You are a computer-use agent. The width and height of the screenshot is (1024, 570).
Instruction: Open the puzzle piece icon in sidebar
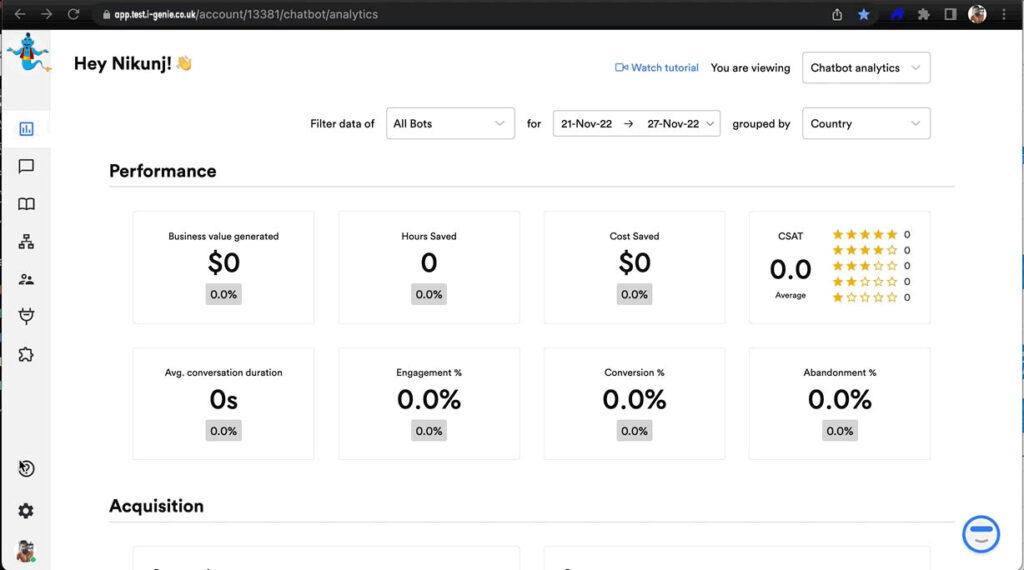(26, 354)
